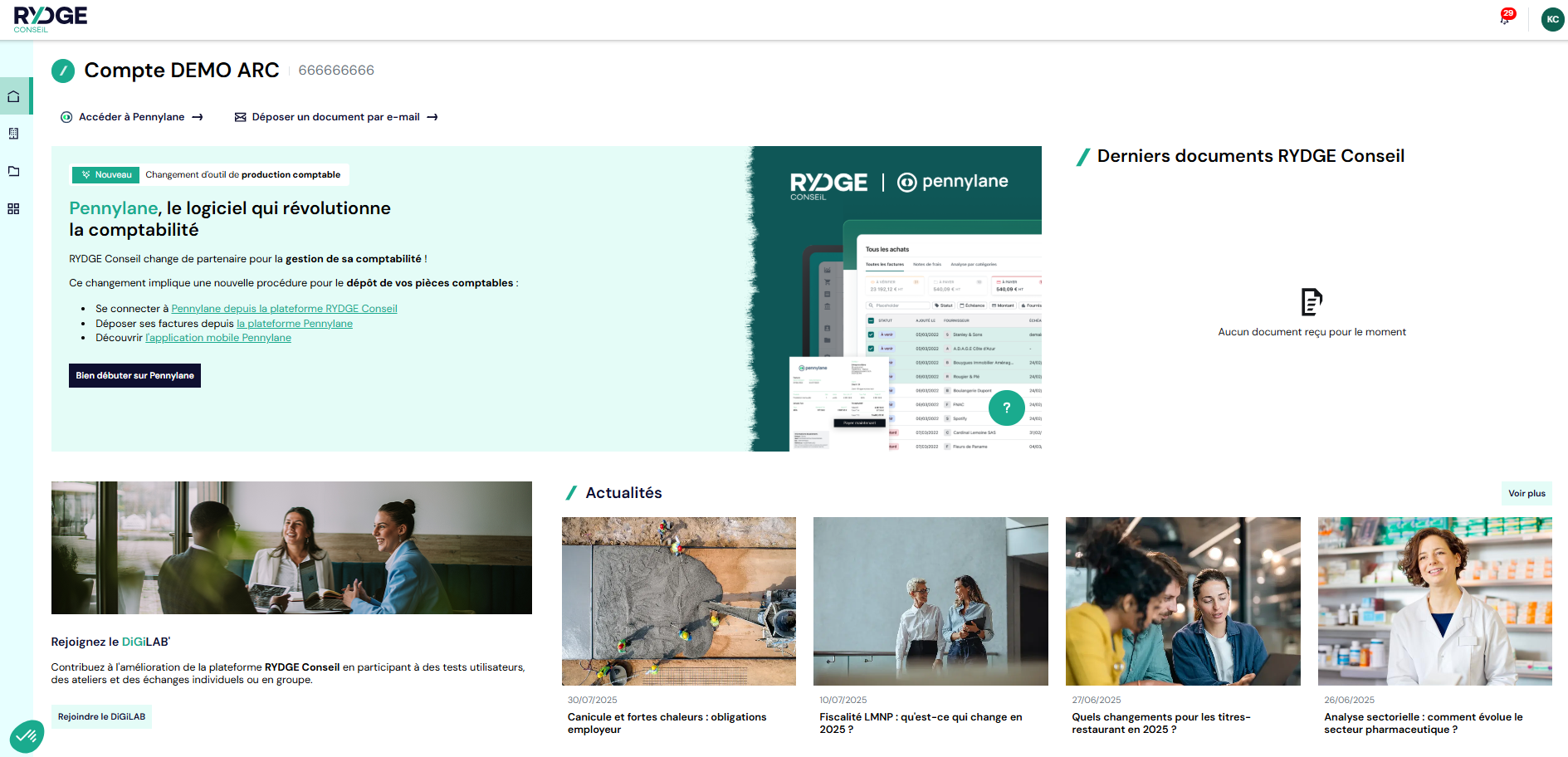Click the Rejoignez le DiGiLAB heading

pyautogui.click(x=110, y=642)
